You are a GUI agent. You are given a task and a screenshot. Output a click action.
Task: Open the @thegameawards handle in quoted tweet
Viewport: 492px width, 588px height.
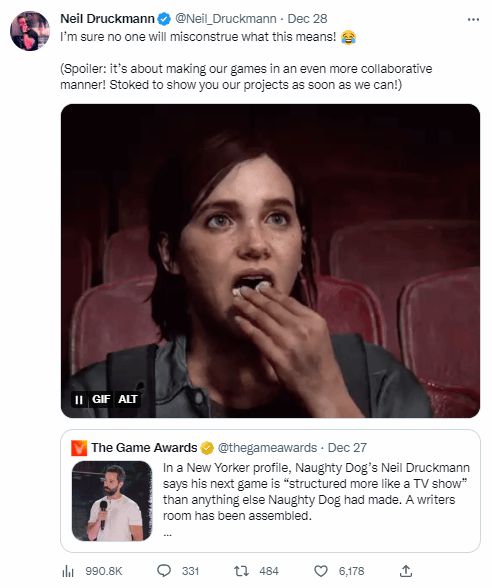[x=267, y=448]
